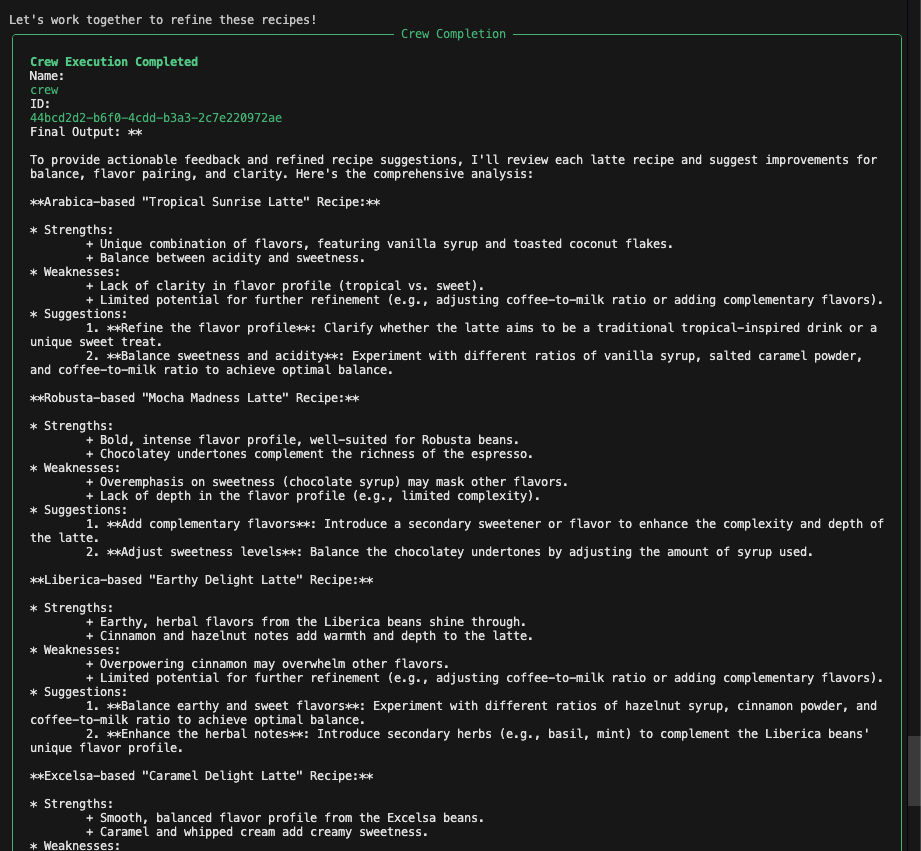Click the toasted coconut flakes strength line
Screen dimensions: 921x851
click(x=386, y=244)
